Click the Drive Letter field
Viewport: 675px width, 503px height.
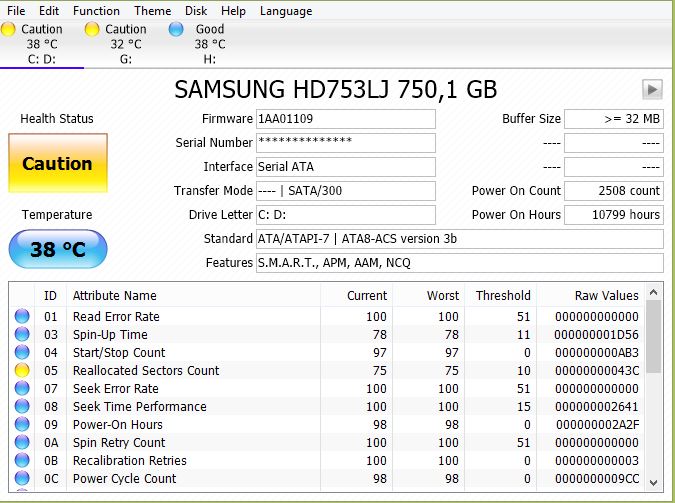(346, 215)
